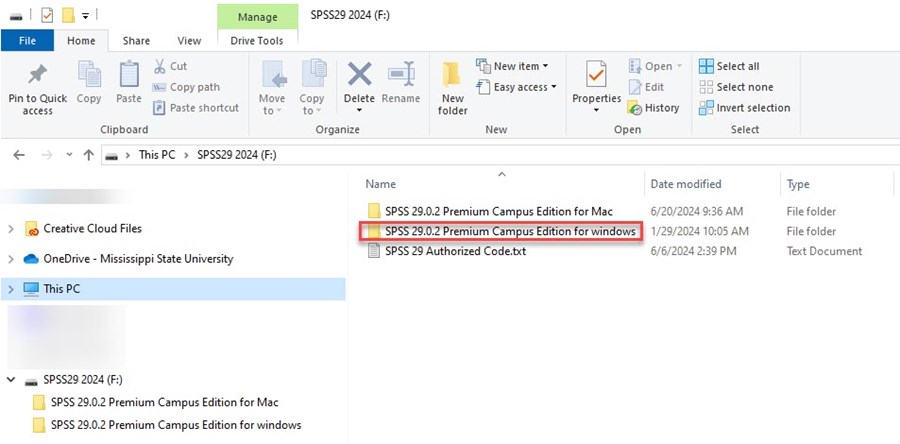Expand the This PC tree node
Image resolution: width=900 pixels, height=444 pixels.
[11, 290]
